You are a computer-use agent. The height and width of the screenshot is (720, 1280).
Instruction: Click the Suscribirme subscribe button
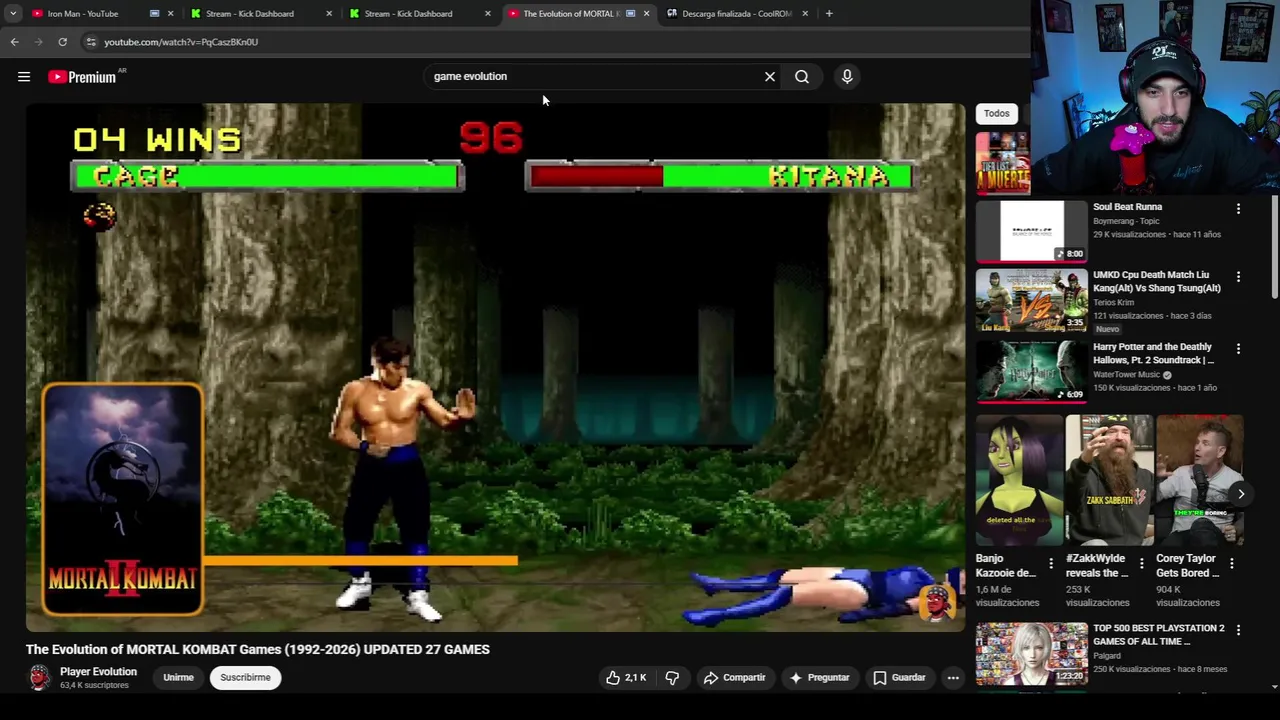(x=245, y=678)
